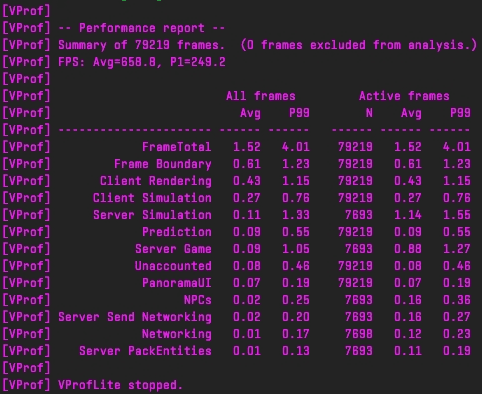Select the 'Server PackEntities' row label

pyautogui.click(x=145, y=351)
